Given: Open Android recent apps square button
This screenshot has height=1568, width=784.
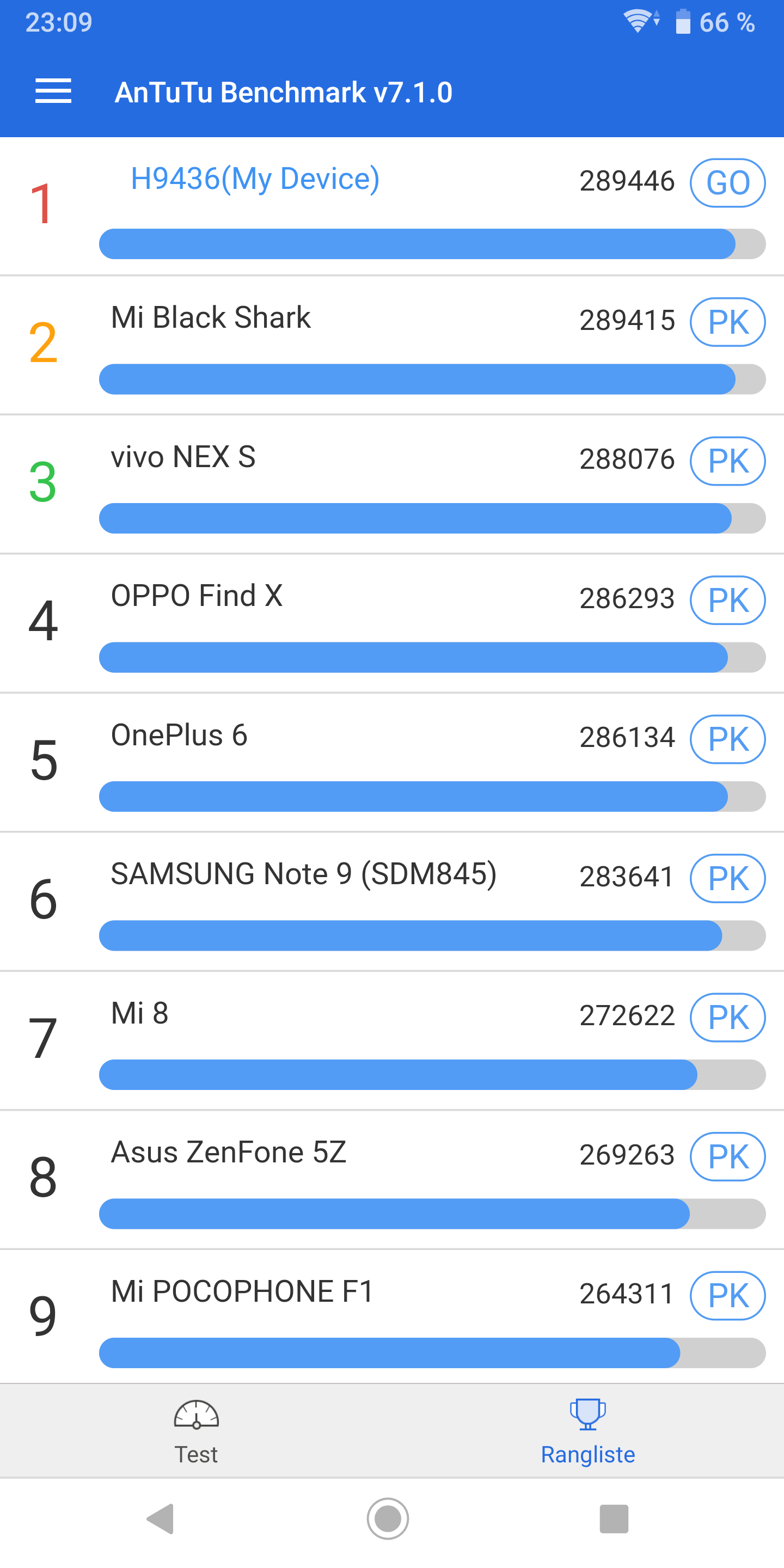Looking at the screenshot, I should [614, 1518].
